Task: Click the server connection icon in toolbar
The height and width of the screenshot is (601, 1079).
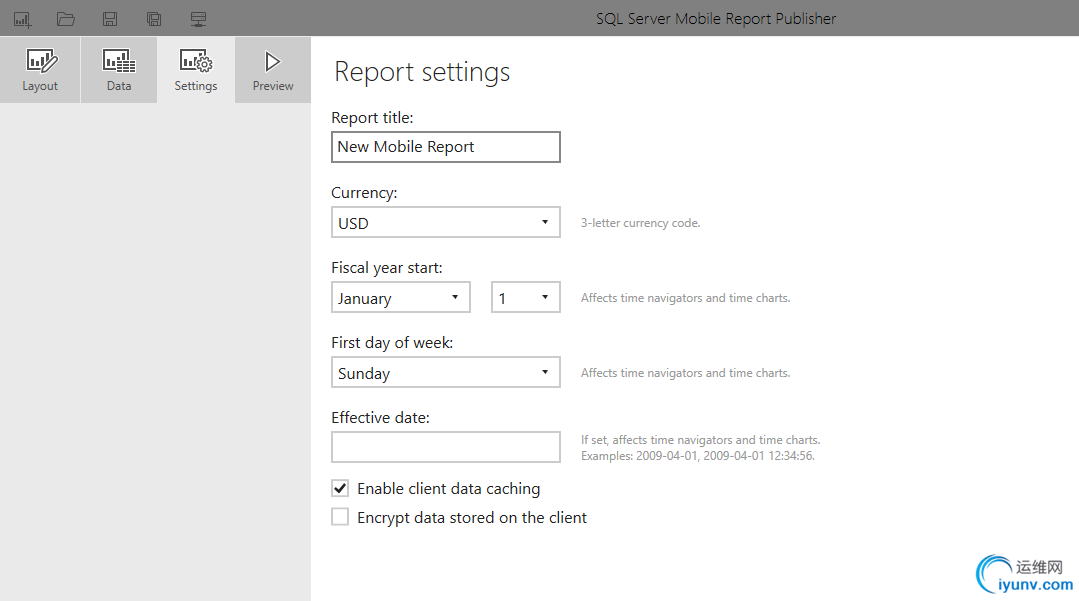Action: tap(198, 19)
